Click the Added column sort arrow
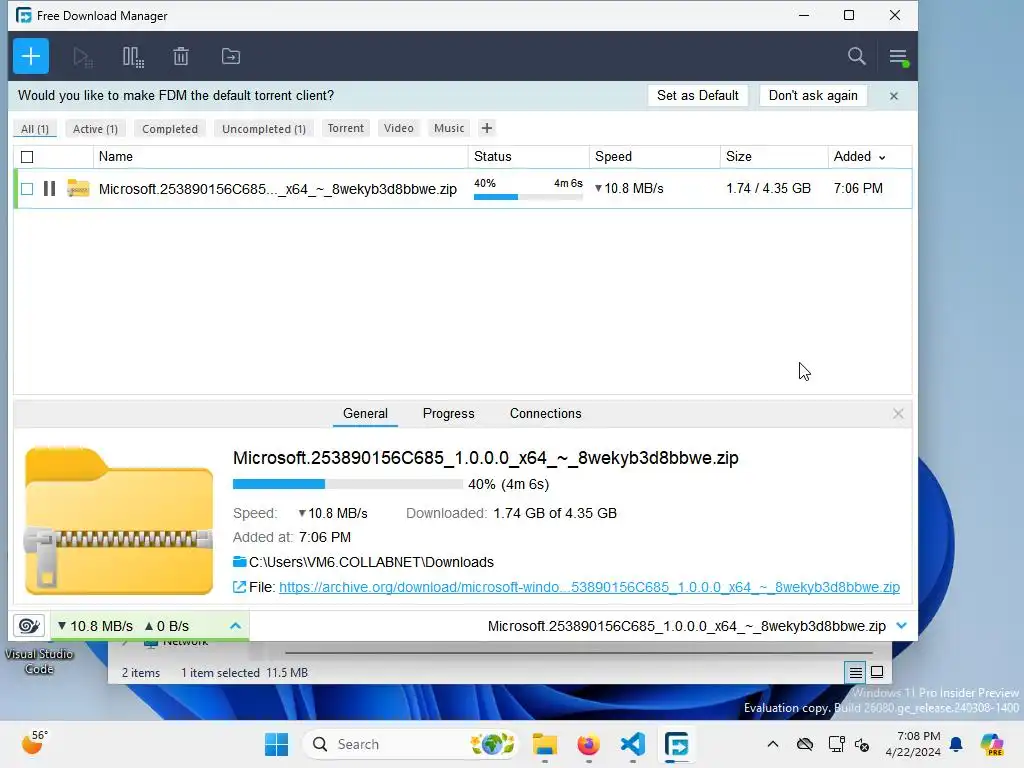 882,157
